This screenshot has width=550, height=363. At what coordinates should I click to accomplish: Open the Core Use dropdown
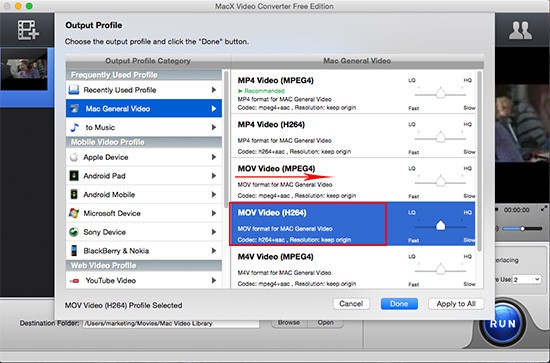526,280
